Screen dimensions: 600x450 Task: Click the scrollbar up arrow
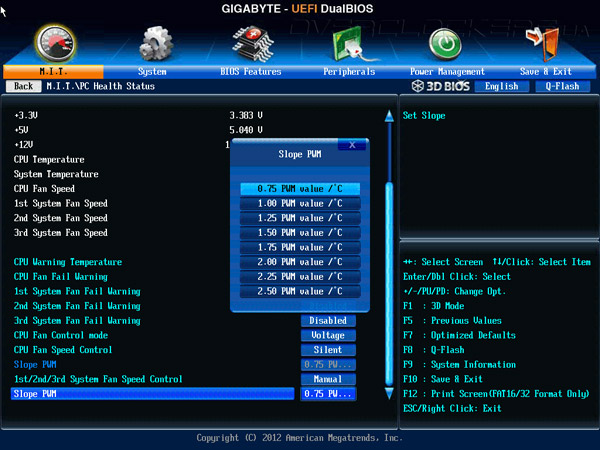point(389,116)
